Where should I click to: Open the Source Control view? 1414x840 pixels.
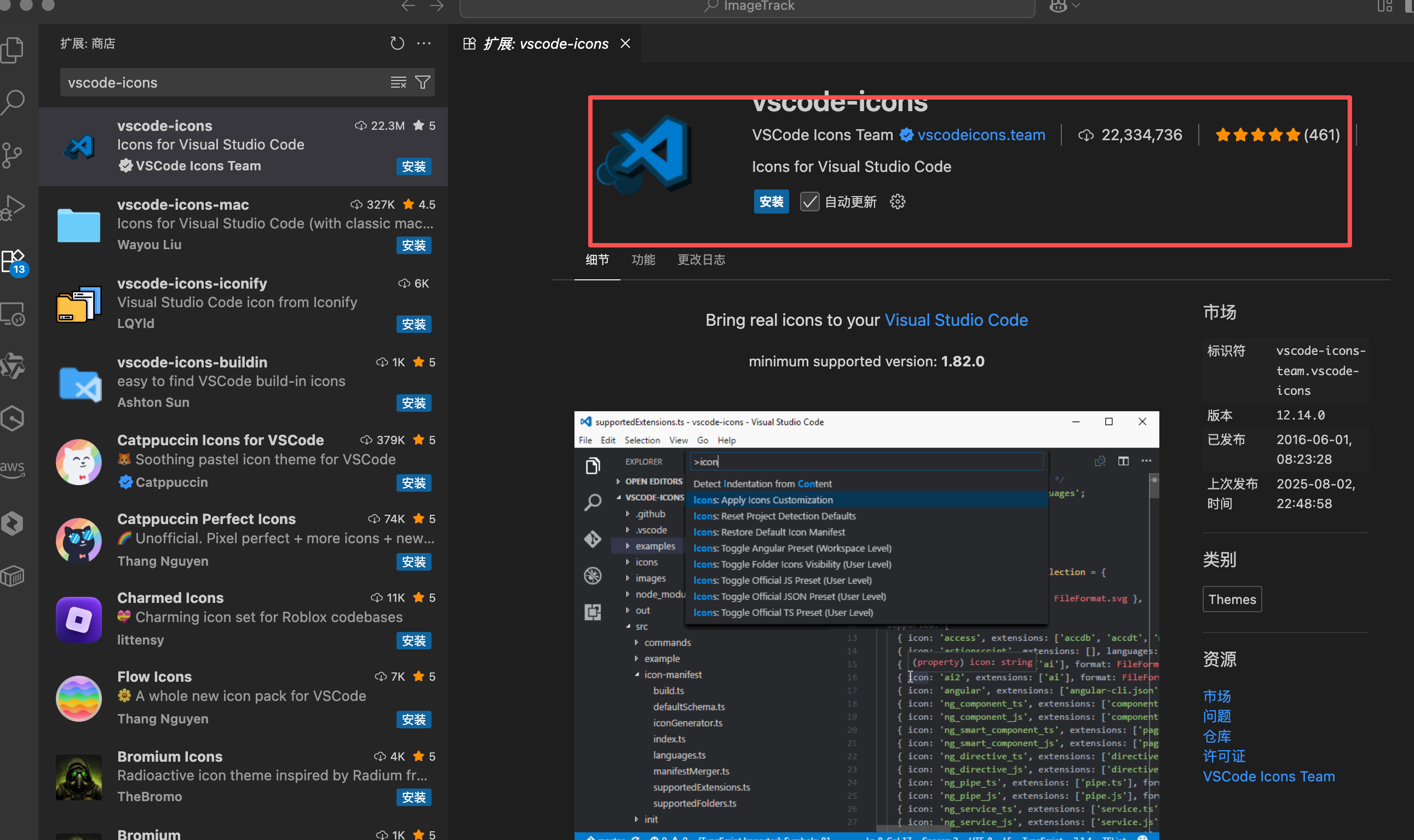(12, 154)
